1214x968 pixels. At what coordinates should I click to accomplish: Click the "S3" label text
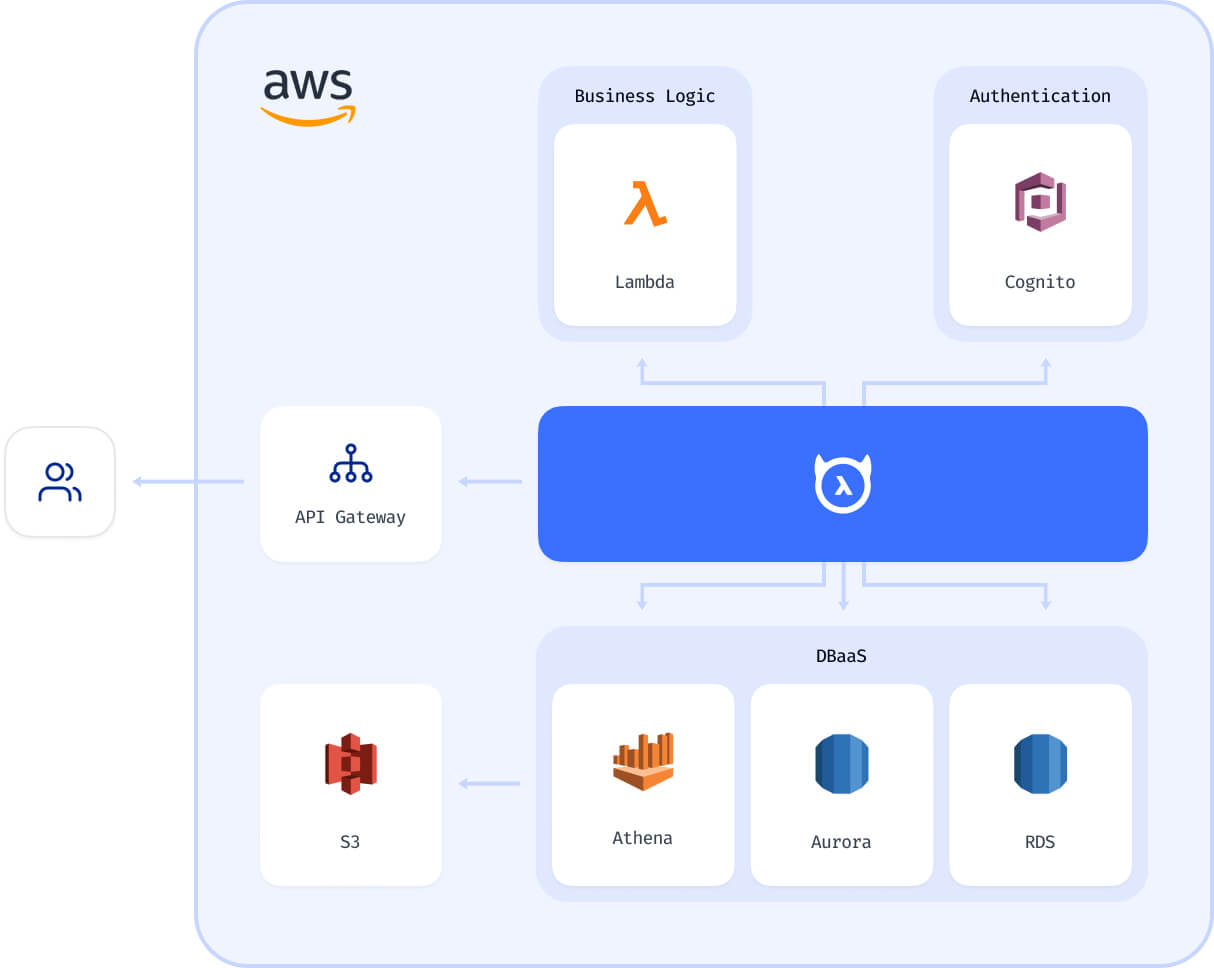point(350,842)
